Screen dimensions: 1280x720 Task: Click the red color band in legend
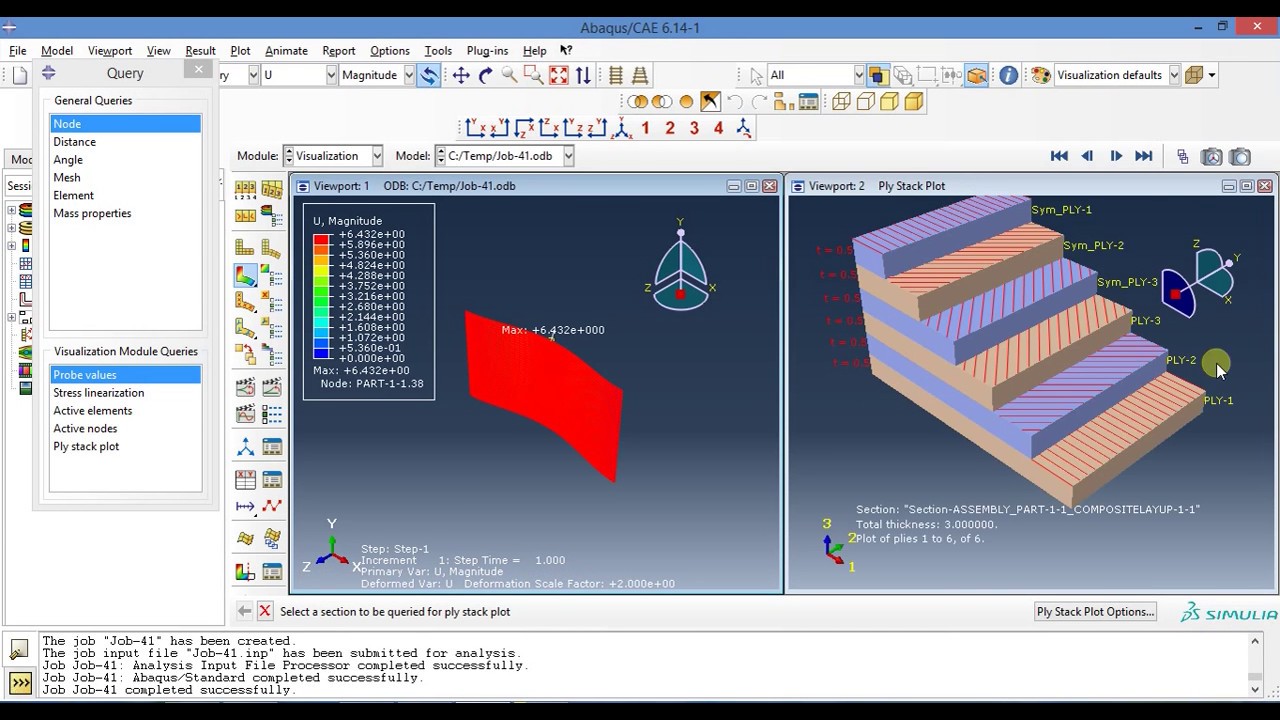(x=322, y=240)
